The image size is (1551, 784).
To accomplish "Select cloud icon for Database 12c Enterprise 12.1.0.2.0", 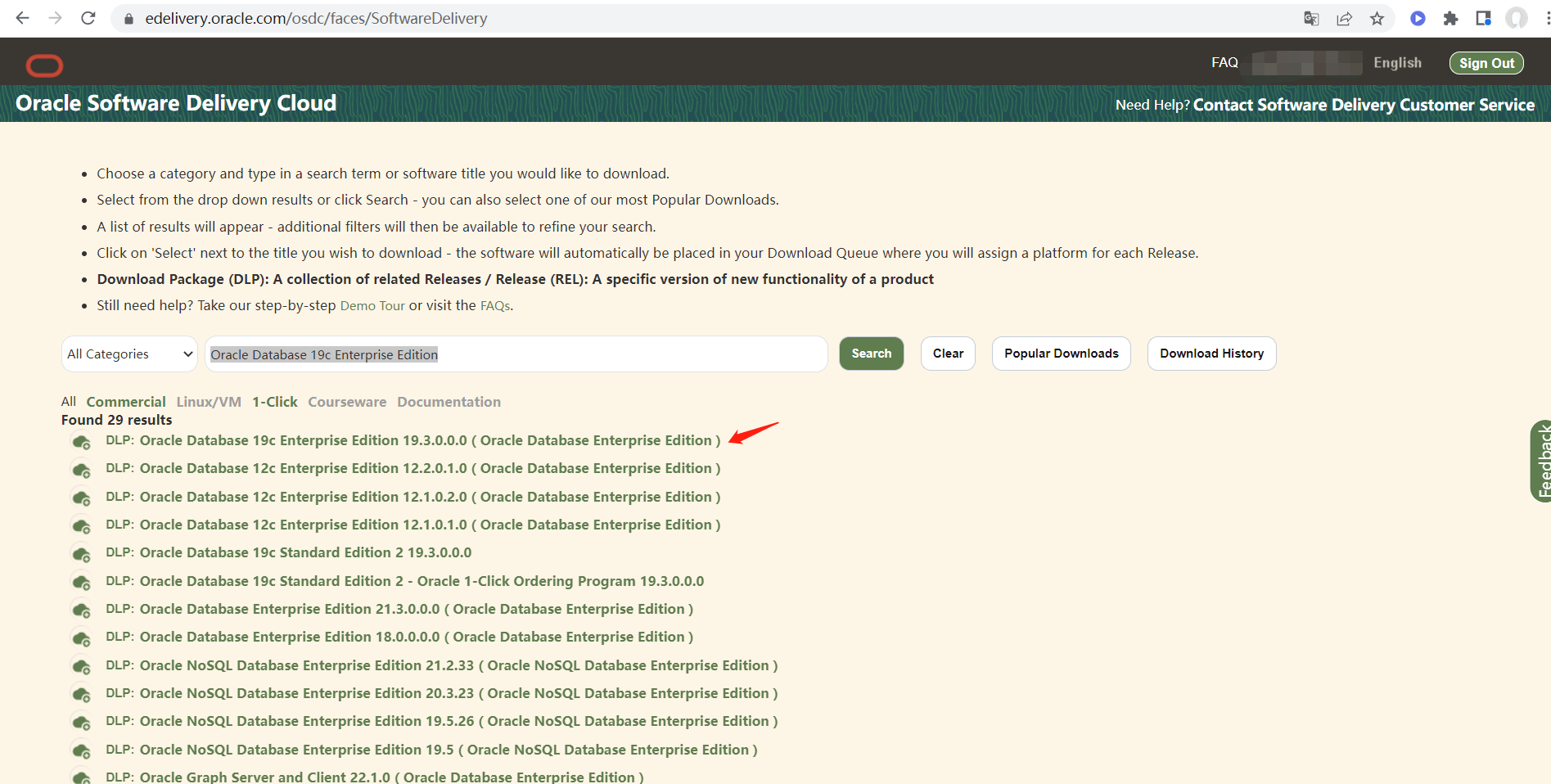I will pyautogui.click(x=81, y=499).
